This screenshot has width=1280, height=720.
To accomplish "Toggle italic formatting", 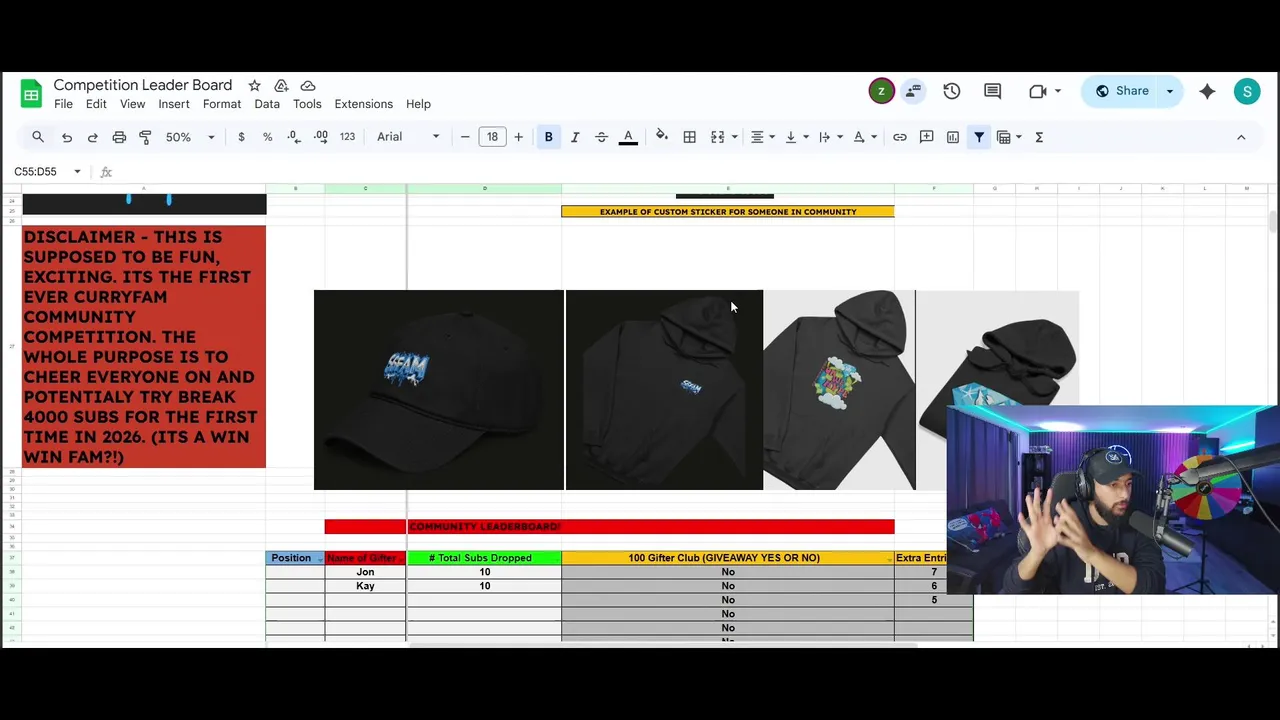I will click(575, 137).
